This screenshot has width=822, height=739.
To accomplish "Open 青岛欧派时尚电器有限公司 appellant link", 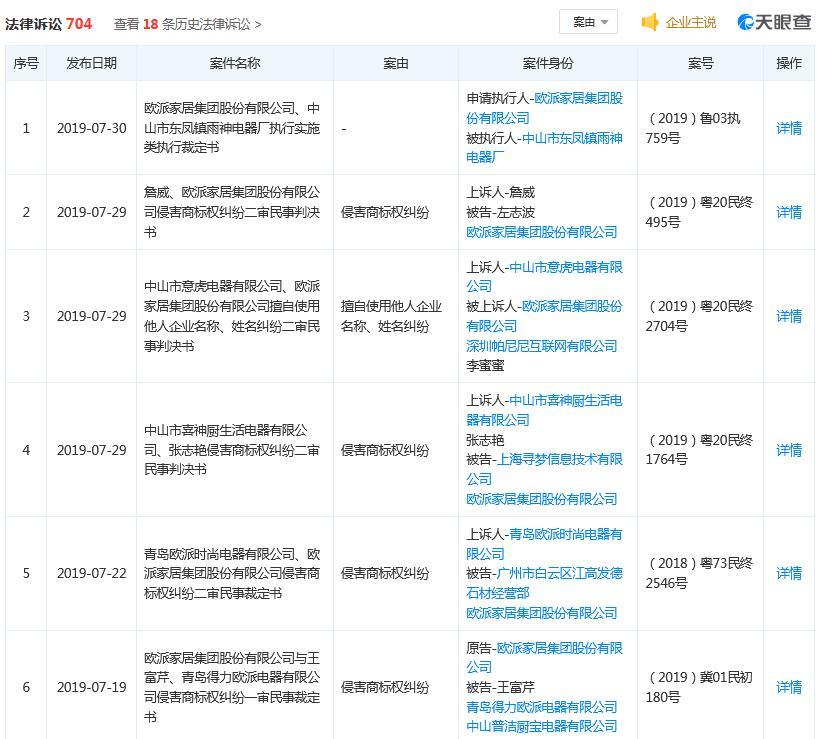I will pos(545,544).
